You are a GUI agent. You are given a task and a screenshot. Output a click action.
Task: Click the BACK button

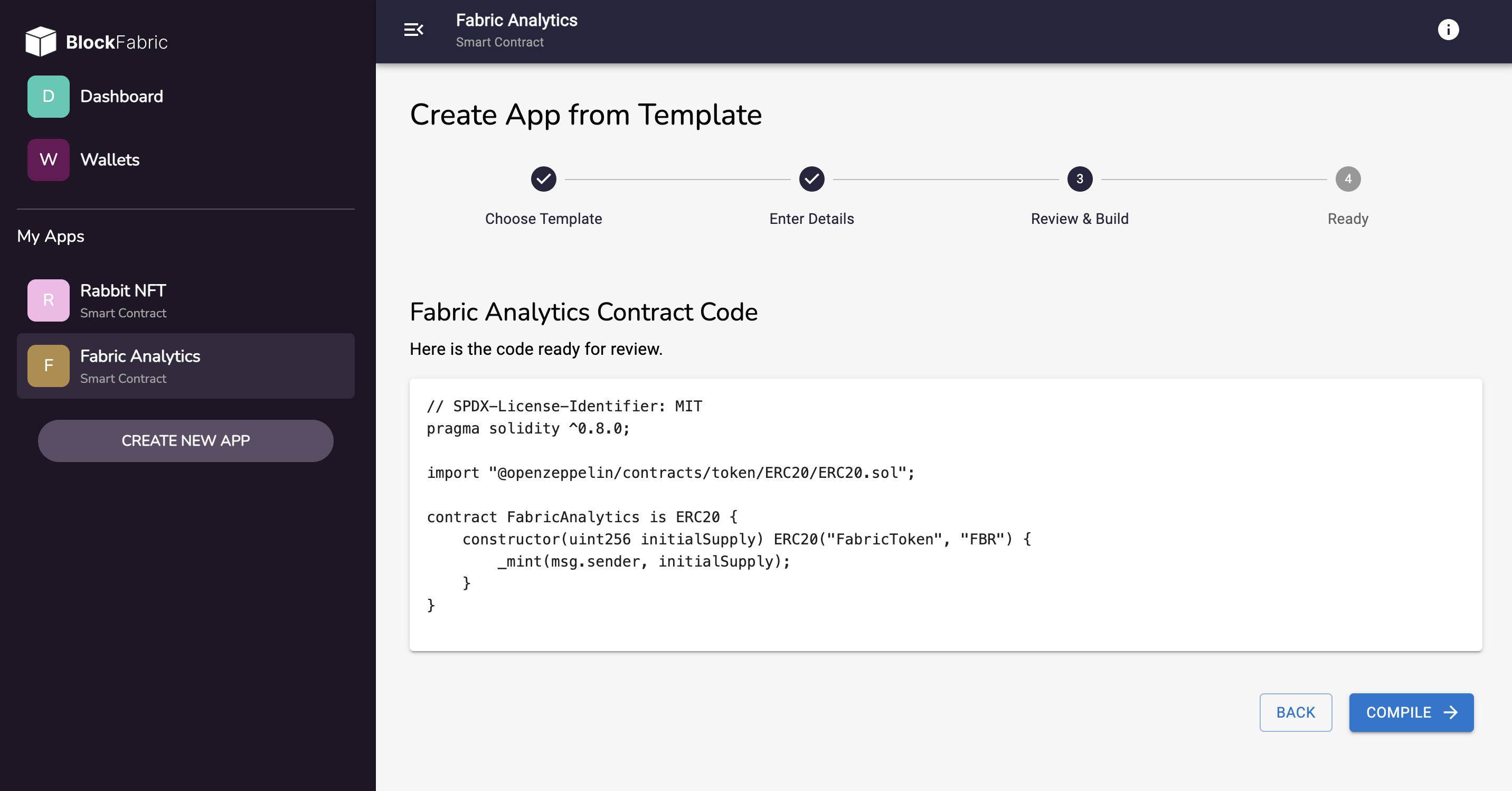1296,712
